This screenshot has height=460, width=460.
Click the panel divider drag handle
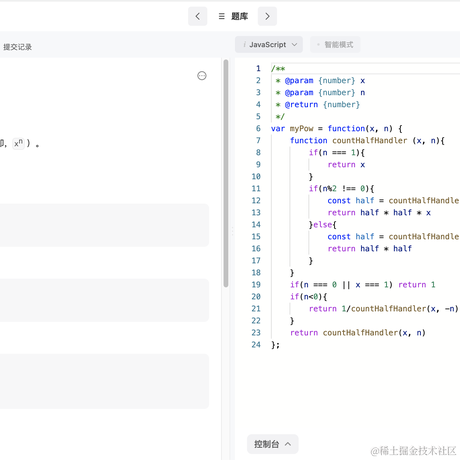[x=232, y=231]
